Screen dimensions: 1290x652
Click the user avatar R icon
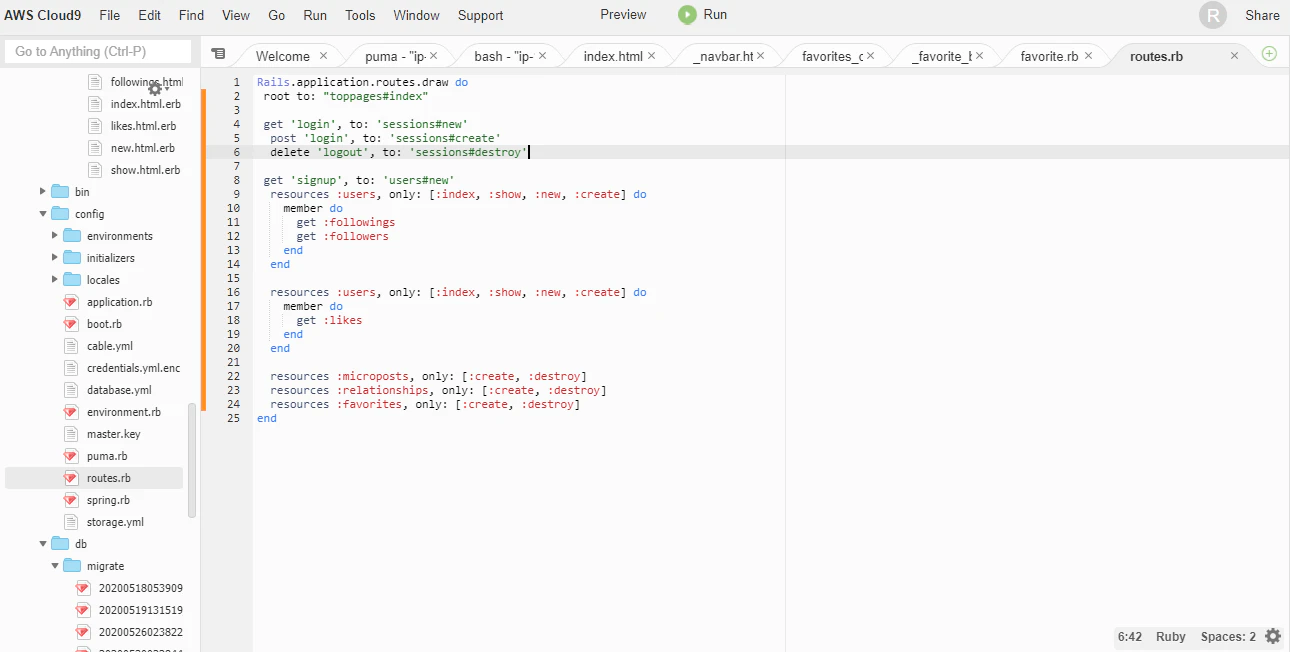click(x=1213, y=15)
